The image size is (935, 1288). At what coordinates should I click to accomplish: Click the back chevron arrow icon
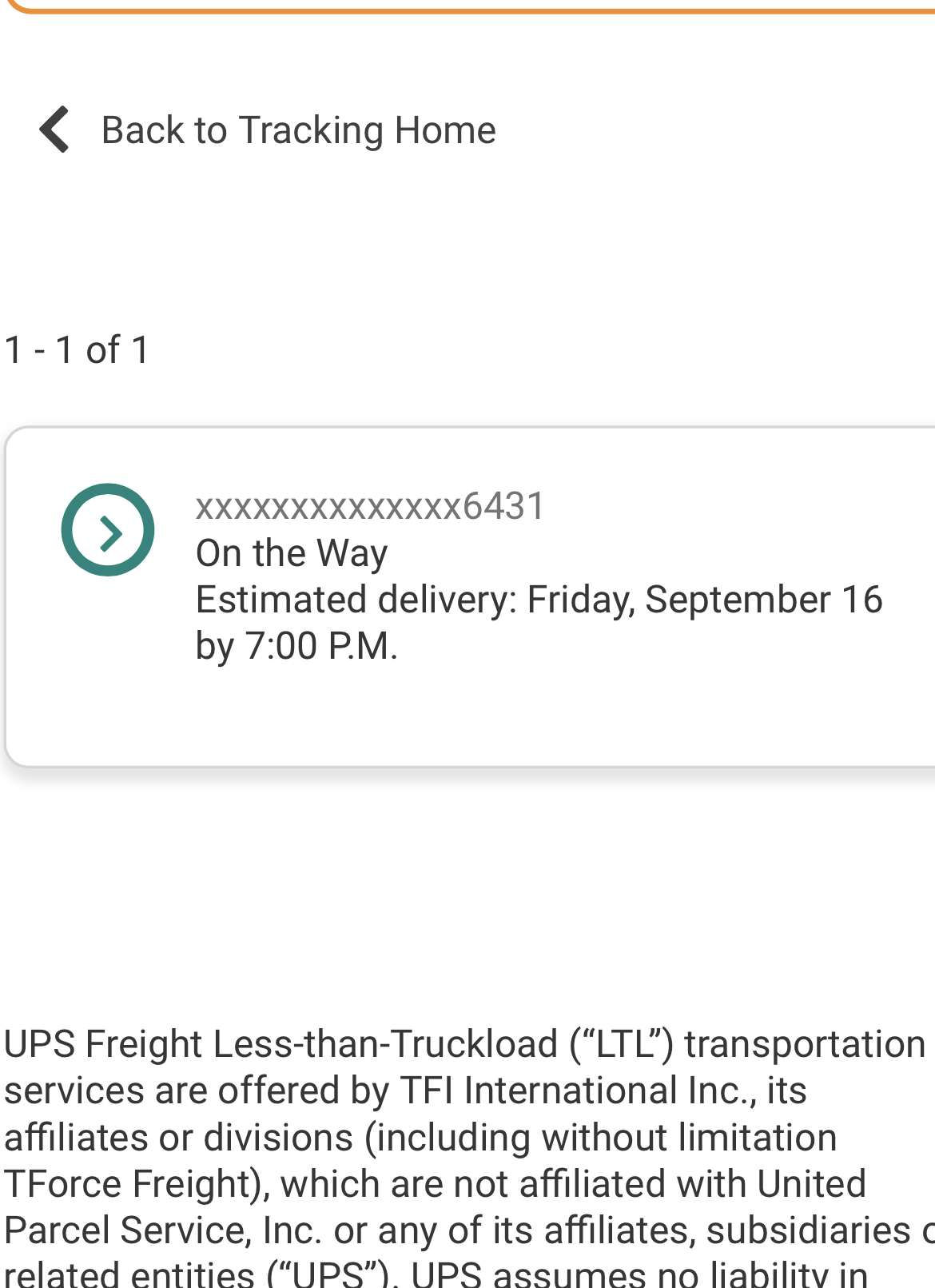pyautogui.click(x=55, y=130)
